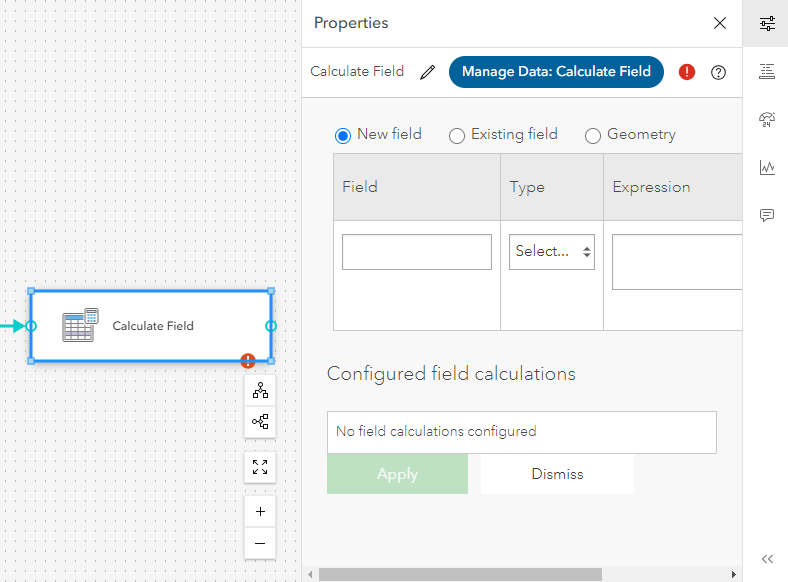788x582 pixels.
Task: Close the Properties panel
Action: (720, 23)
